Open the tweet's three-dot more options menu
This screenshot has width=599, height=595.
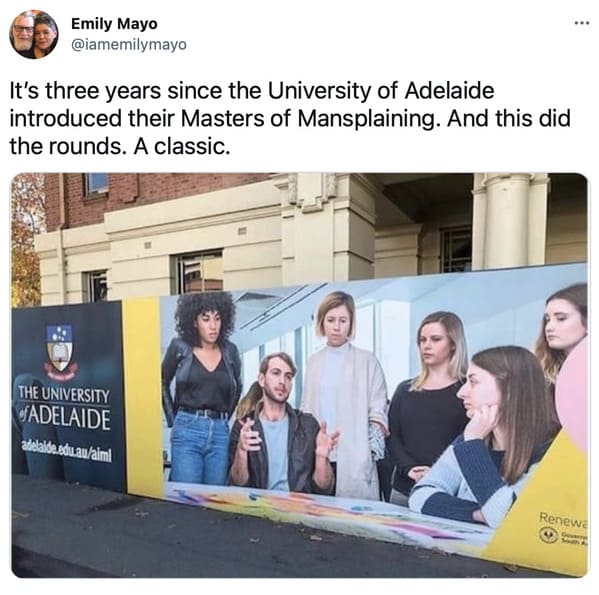click(581, 23)
